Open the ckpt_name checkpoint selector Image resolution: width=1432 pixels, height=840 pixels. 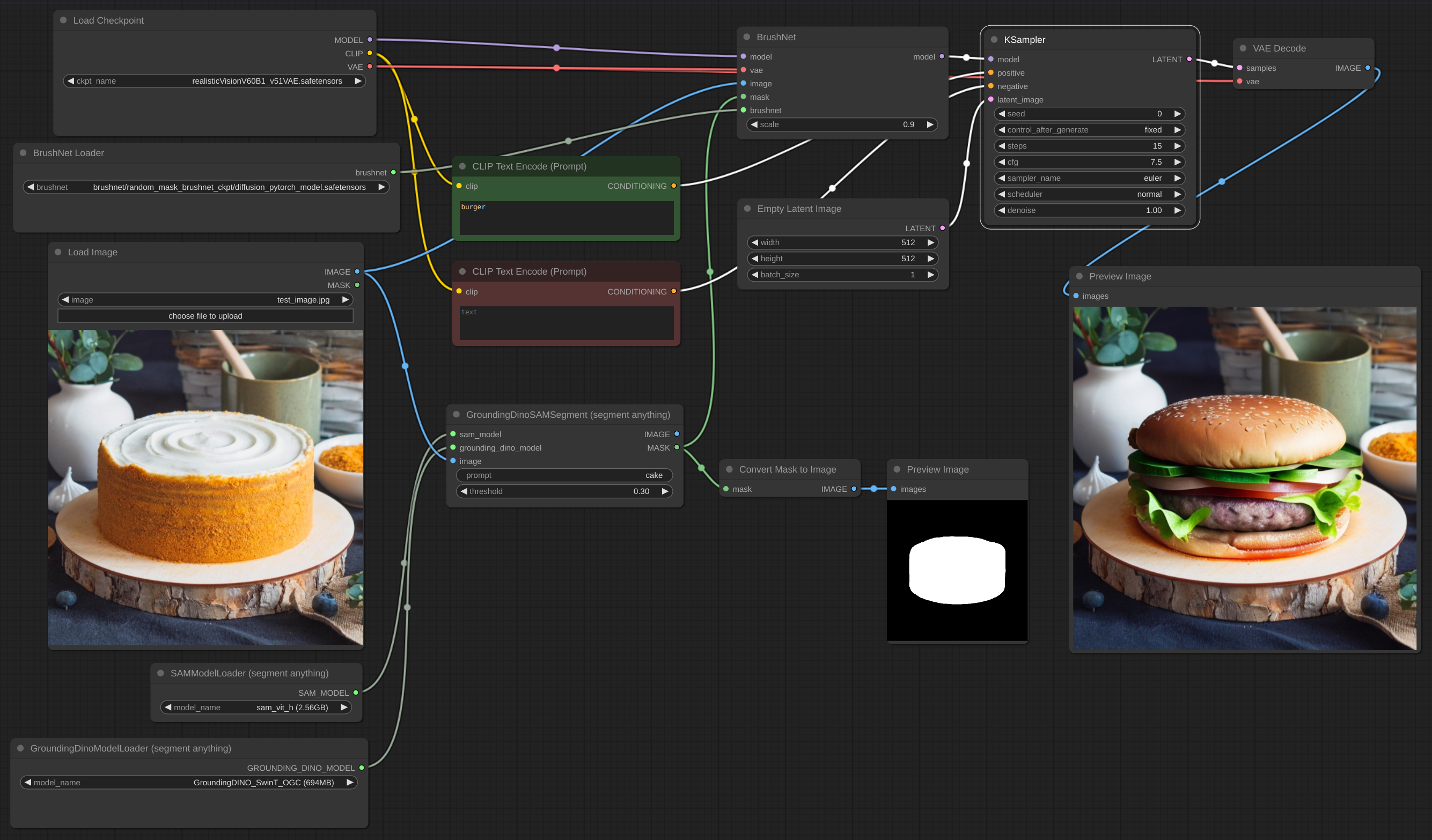214,81
